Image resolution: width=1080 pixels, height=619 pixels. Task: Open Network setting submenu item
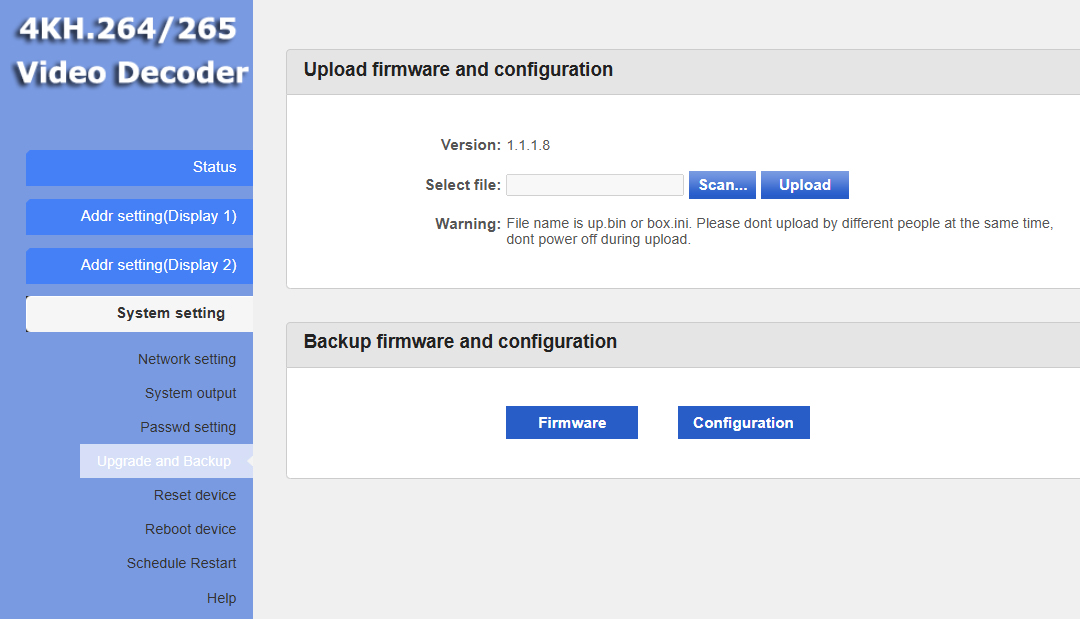tap(187, 359)
